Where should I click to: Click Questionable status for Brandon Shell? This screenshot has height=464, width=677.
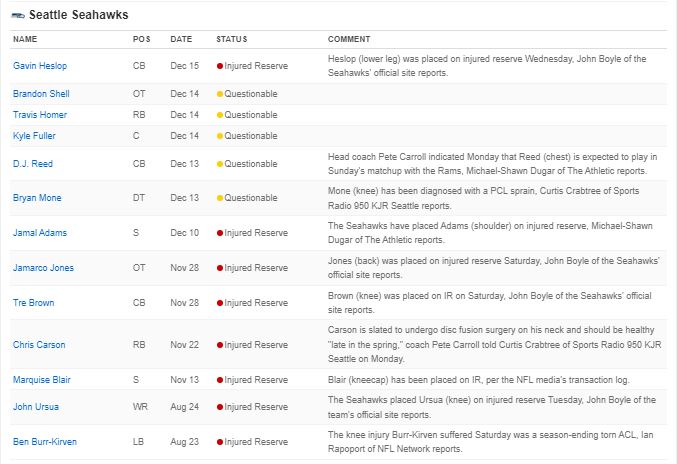(251, 94)
